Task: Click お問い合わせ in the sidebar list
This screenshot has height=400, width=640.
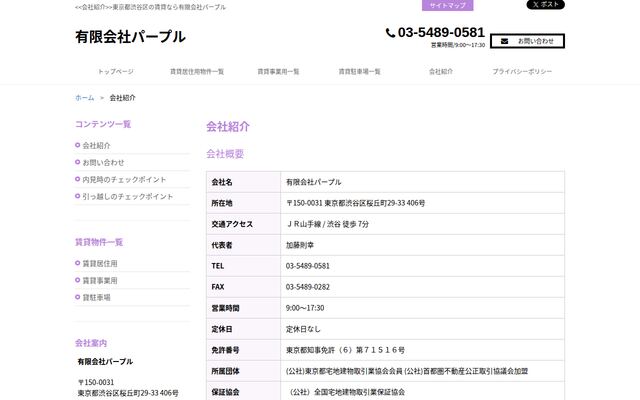Action: click(x=103, y=162)
